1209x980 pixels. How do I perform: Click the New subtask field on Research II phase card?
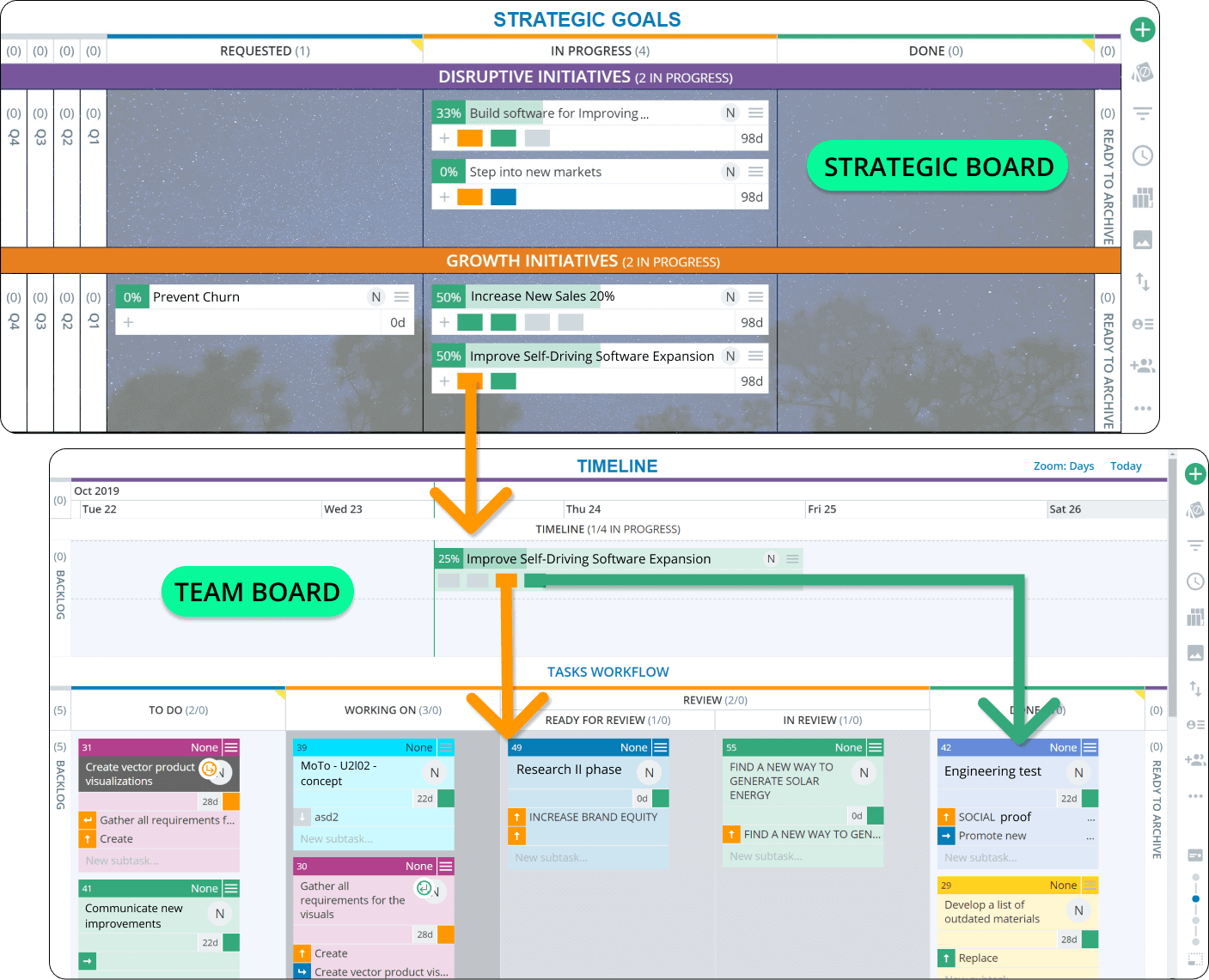click(589, 857)
